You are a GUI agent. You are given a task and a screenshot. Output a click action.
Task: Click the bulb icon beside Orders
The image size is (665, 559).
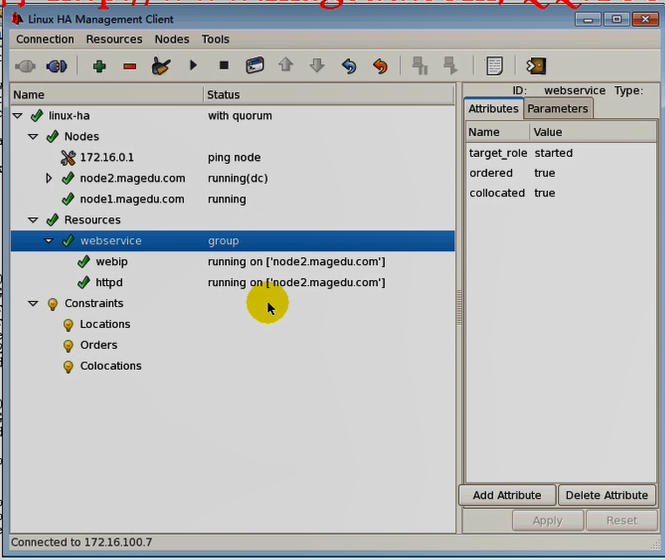(68, 346)
